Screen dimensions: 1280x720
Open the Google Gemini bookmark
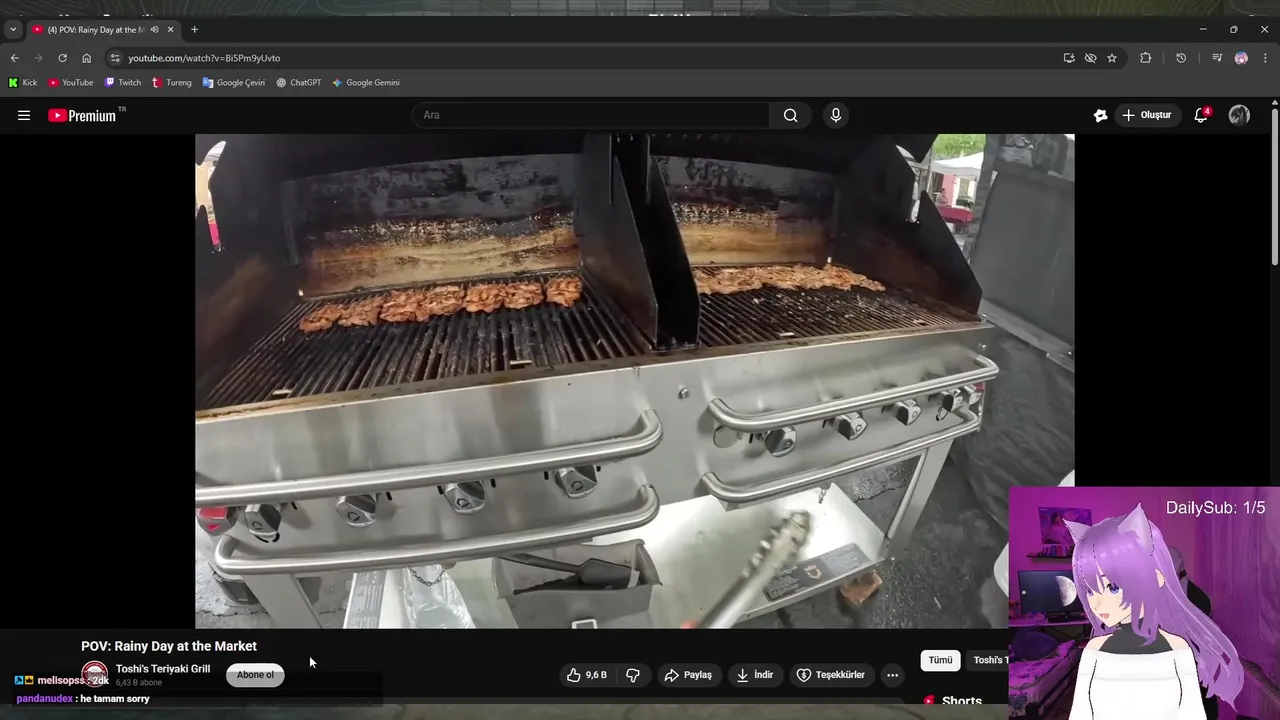pyautogui.click(x=366, y=83)
